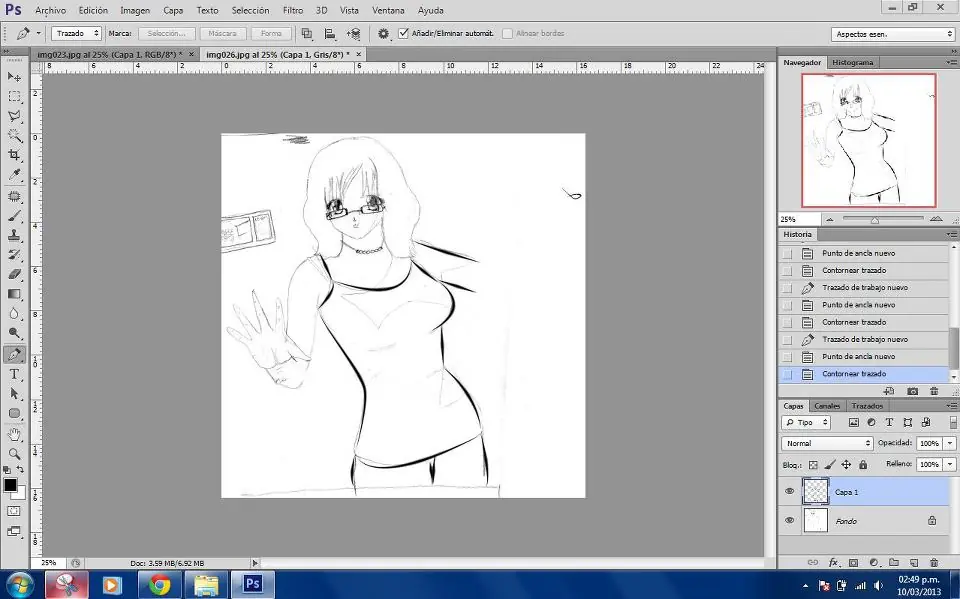Toggle layer filter switch
This screenshot has height=599, width=960.
click(x=953, y=422)
